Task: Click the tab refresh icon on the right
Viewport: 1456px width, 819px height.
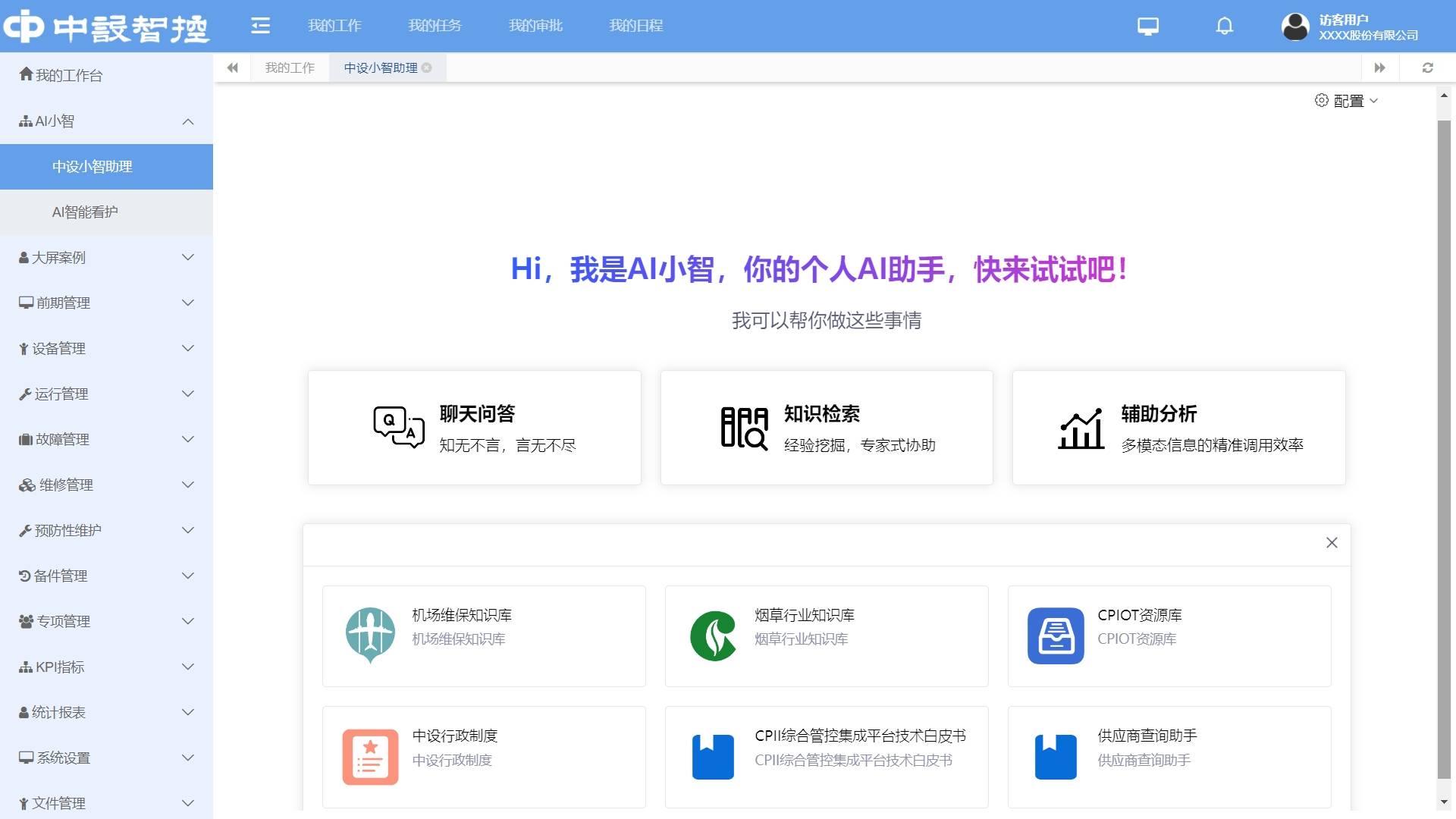Action: click(x=1427, y=67)
